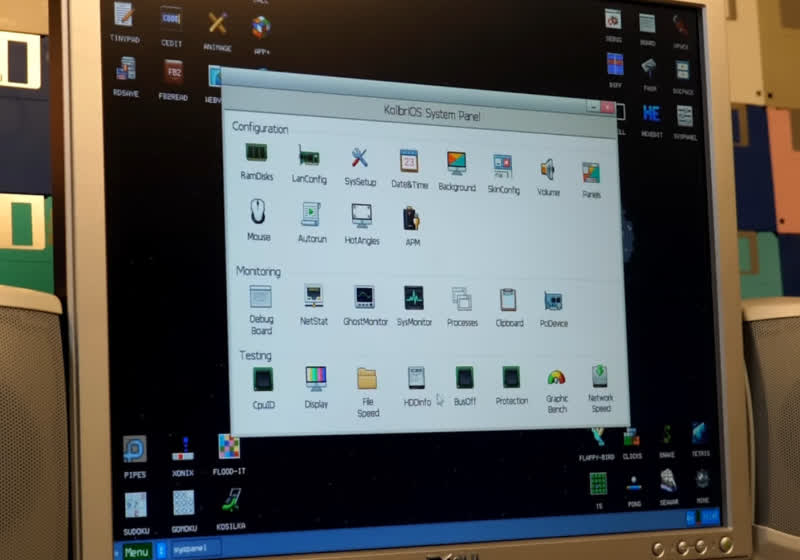The height and width of the screenshot is (560, 800).
Task: Open the DOCPACK desktop icon
Action: (682, 78)
